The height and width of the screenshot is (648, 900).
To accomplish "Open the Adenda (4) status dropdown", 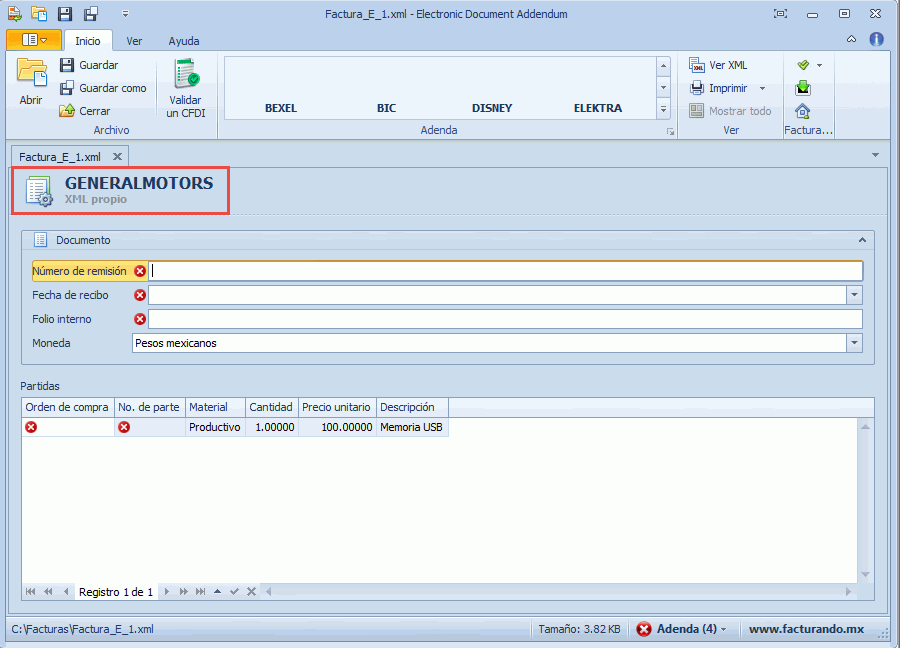I will [681, 629].
